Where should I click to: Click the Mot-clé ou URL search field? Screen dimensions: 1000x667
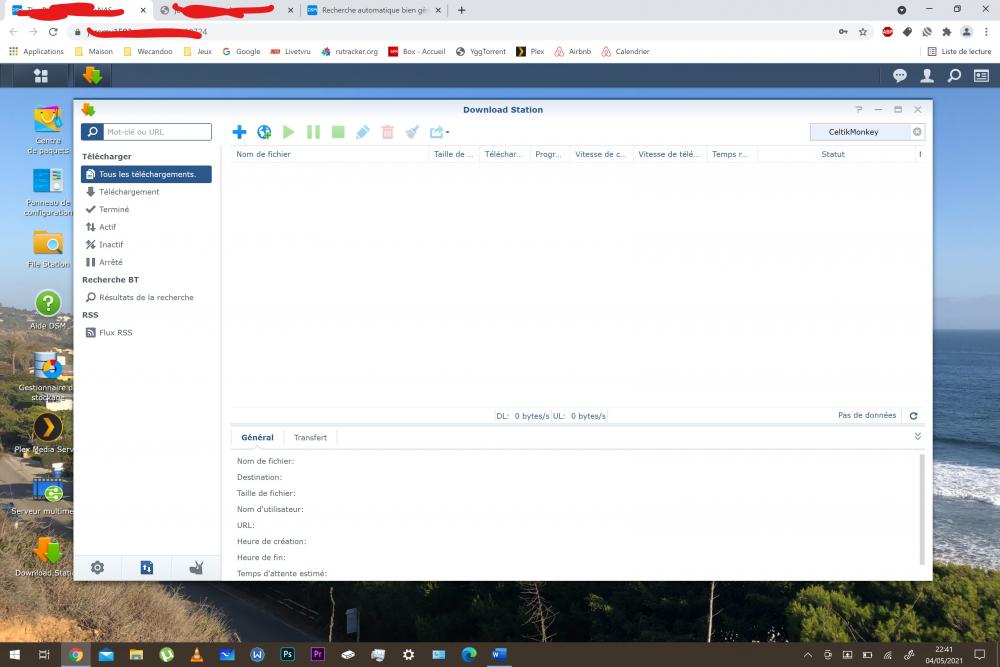coord(157,132)
